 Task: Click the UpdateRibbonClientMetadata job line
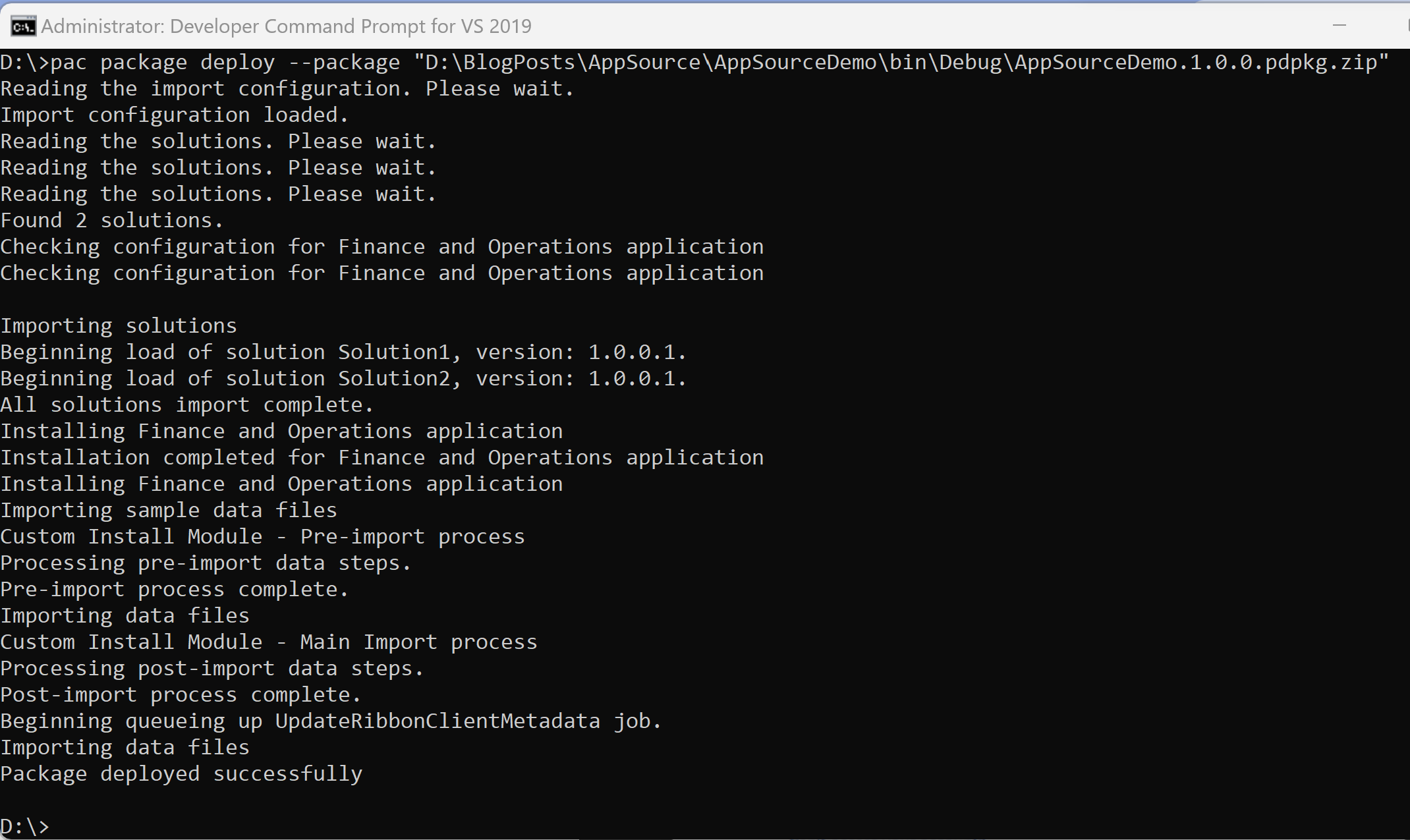click(330, 721)
